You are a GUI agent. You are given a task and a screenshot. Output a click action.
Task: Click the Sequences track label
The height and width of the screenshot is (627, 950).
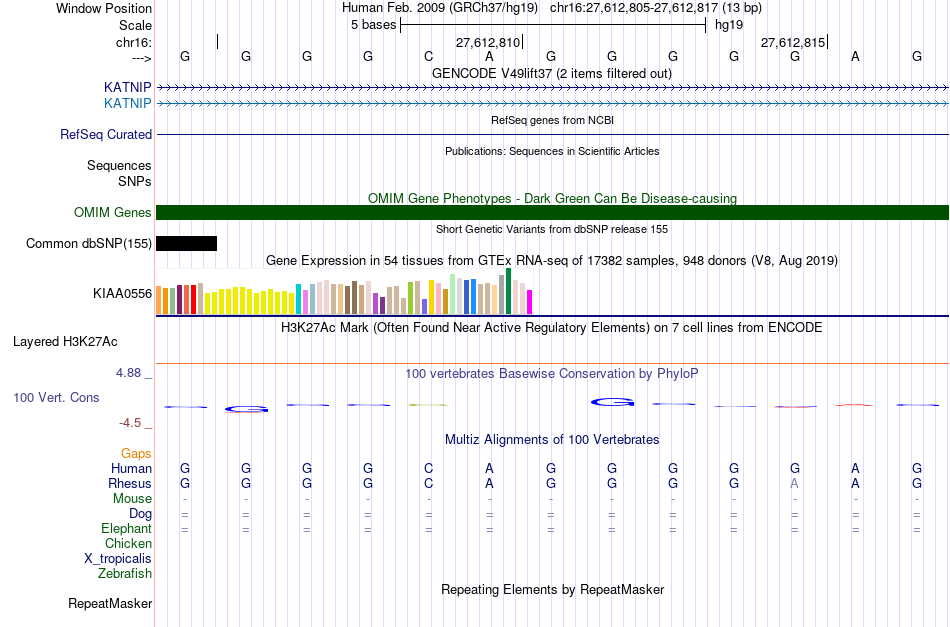coord(119,165)
